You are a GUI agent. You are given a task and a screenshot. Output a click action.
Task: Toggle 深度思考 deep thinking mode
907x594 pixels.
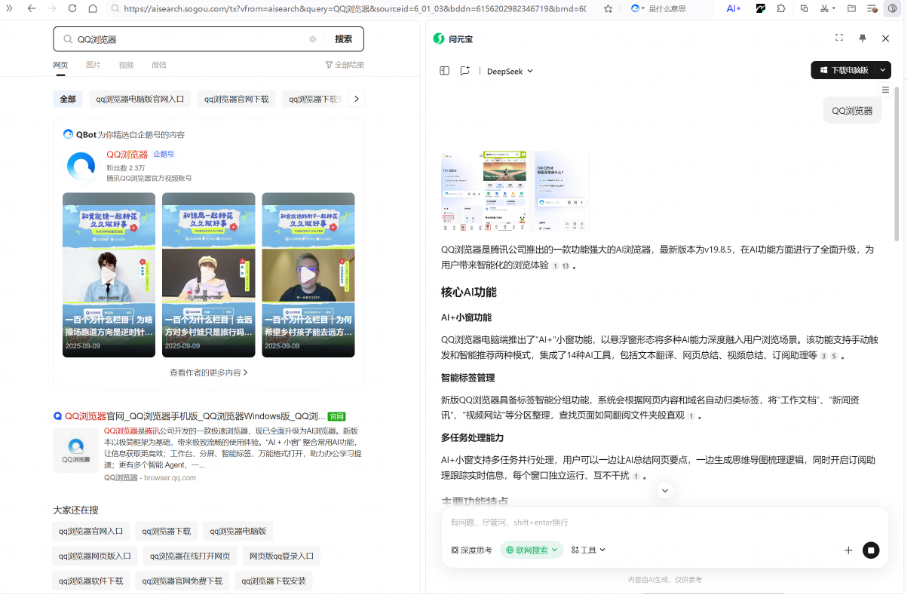click(x=472, y=550)
